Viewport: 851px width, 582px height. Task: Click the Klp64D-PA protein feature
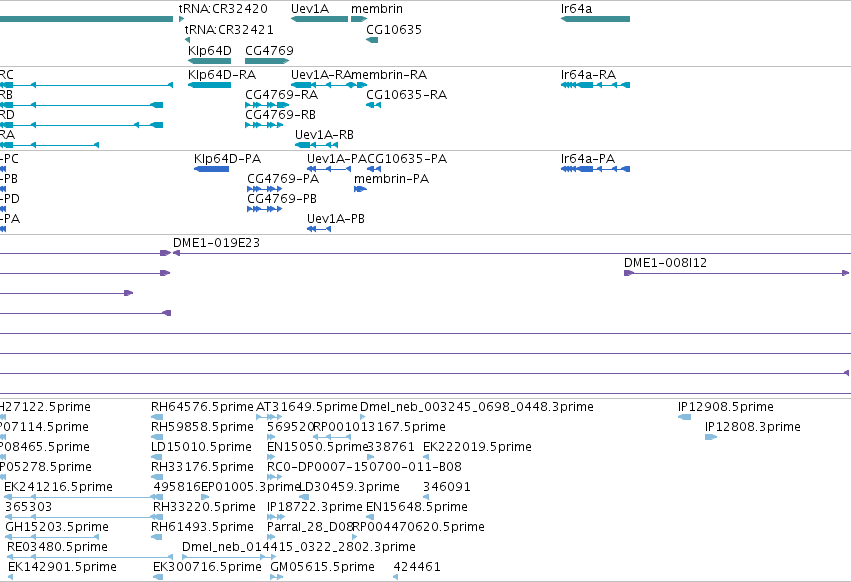point(212,169)
